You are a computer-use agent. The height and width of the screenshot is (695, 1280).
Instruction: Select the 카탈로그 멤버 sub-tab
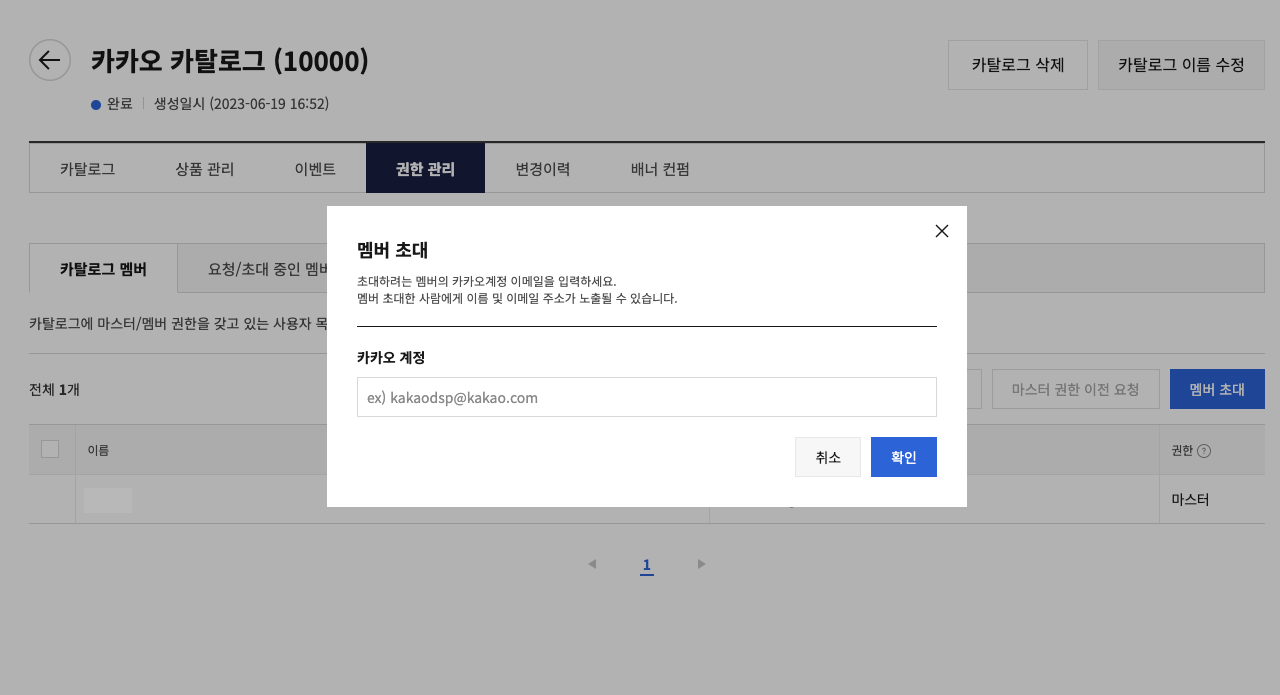pos(103,269)
